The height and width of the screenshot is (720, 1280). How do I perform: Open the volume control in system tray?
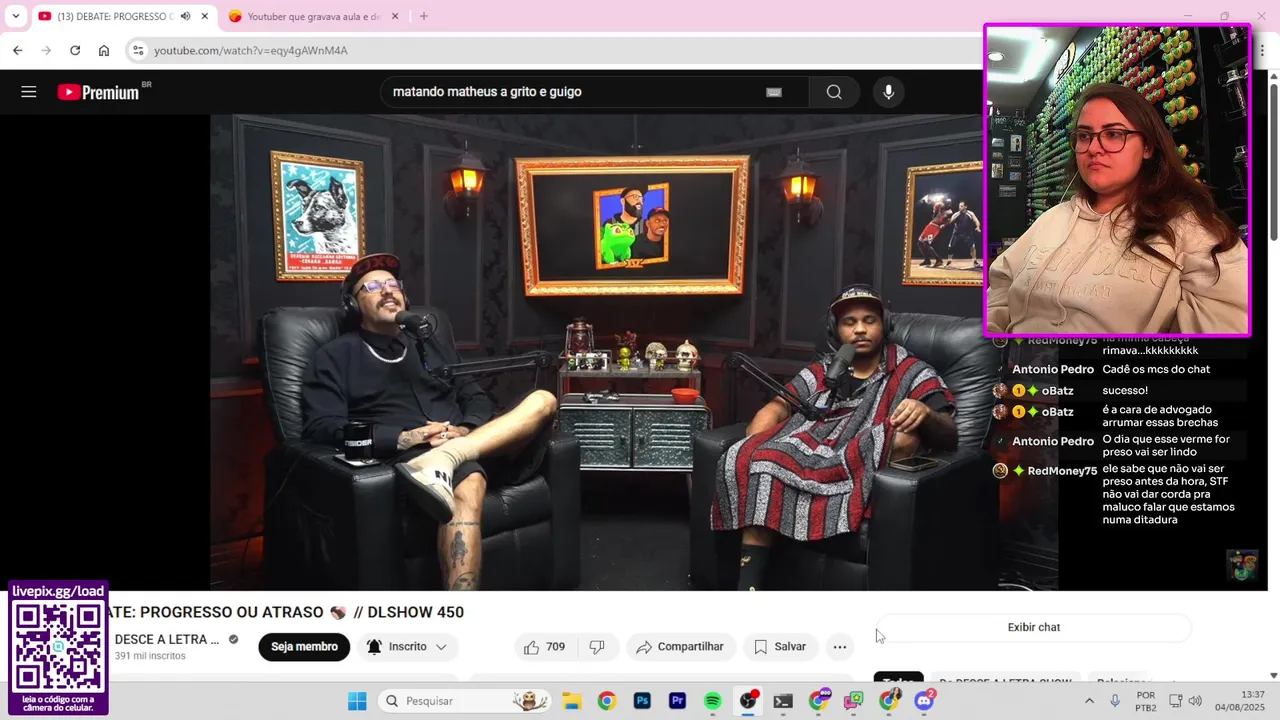point(1195,701)
